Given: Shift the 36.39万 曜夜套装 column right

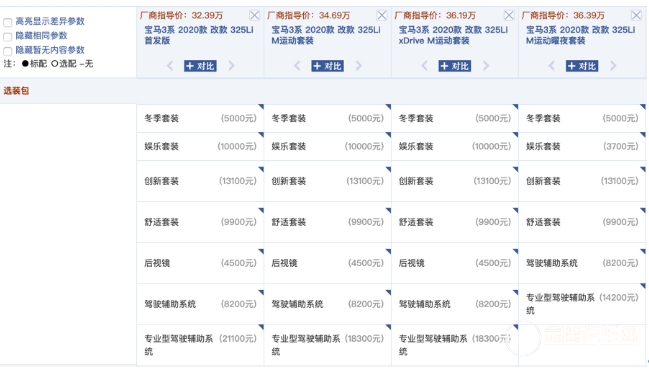Looking at the screenshot, I should pyautogui.click(x=613, y=66).
